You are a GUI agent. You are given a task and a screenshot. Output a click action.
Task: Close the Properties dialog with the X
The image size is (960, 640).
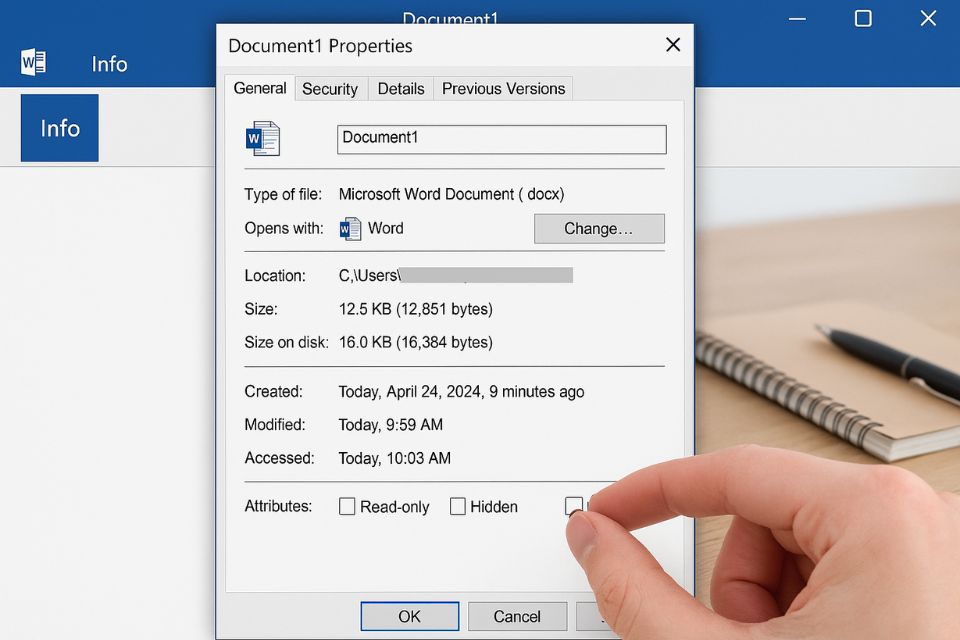(x=672, y=45)
